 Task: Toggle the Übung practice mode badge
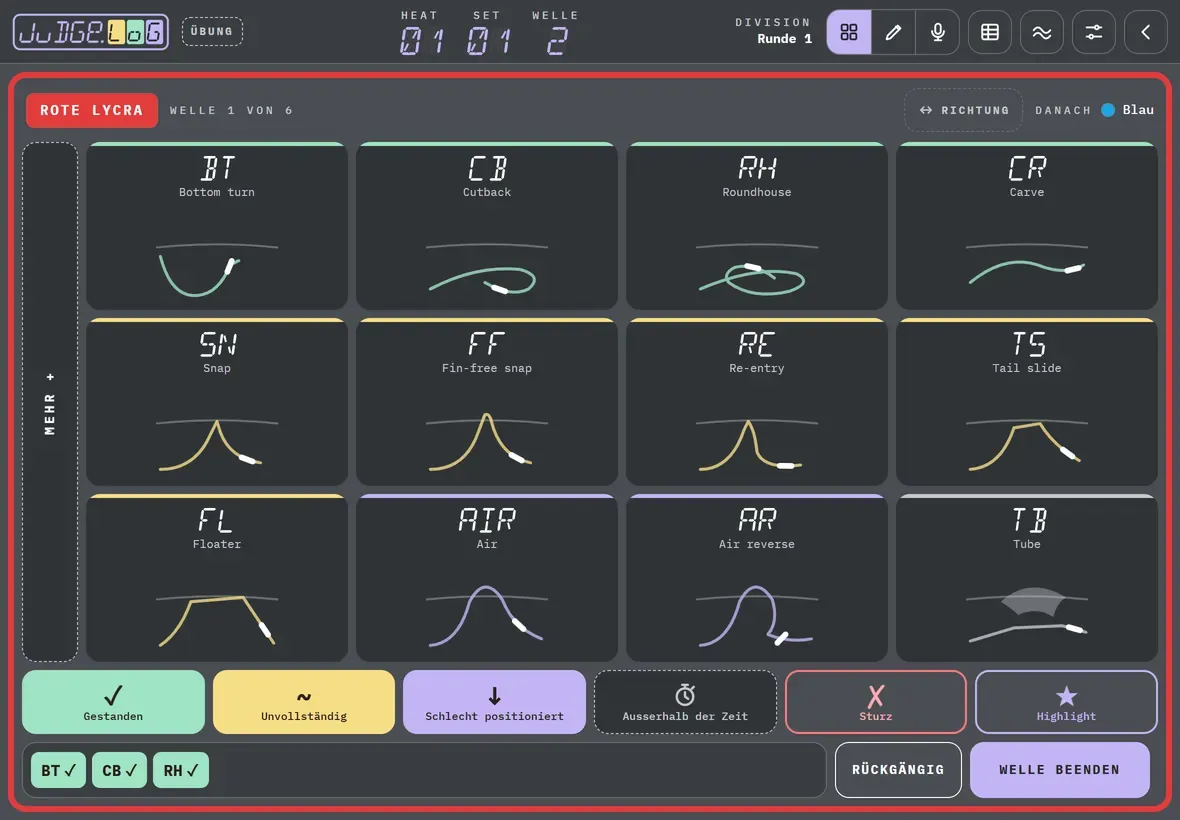click(x=212, y=32)
